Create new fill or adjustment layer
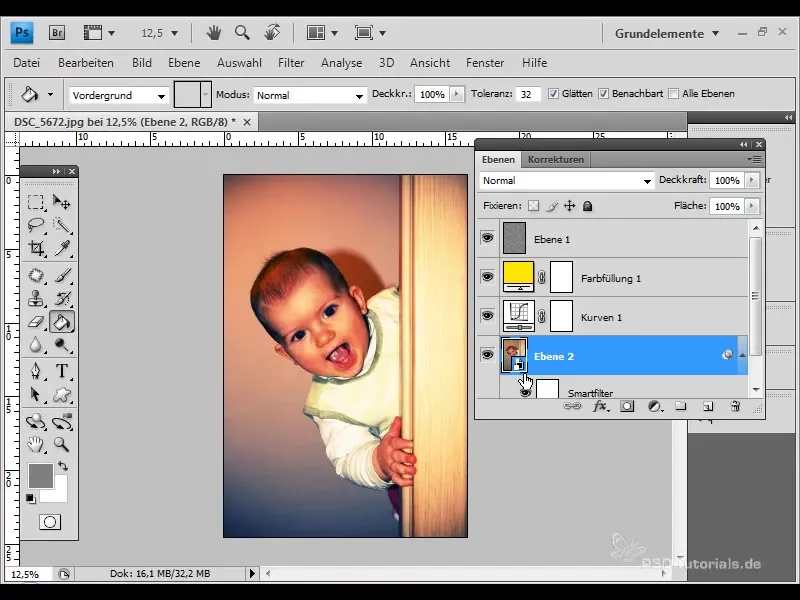The height and width of the screenshot is (600, 800). click(655, 406)
